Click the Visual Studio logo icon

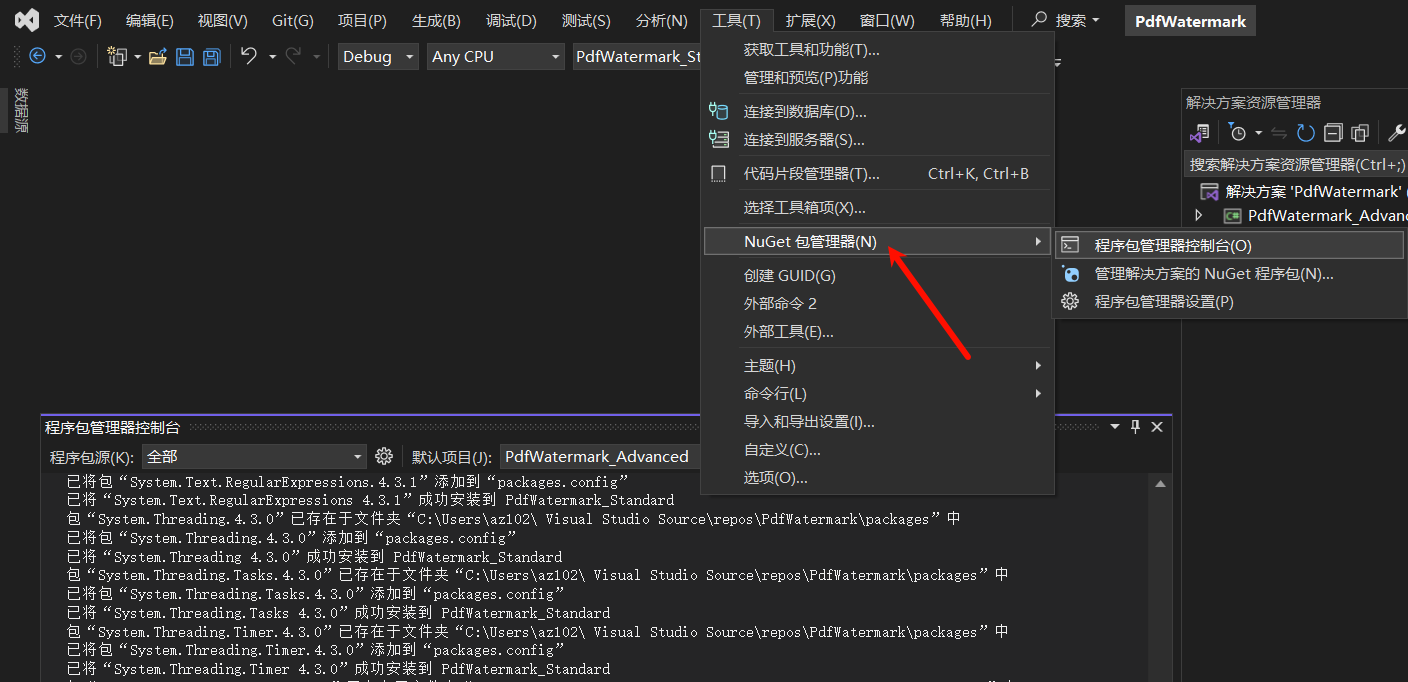point(27,20)
